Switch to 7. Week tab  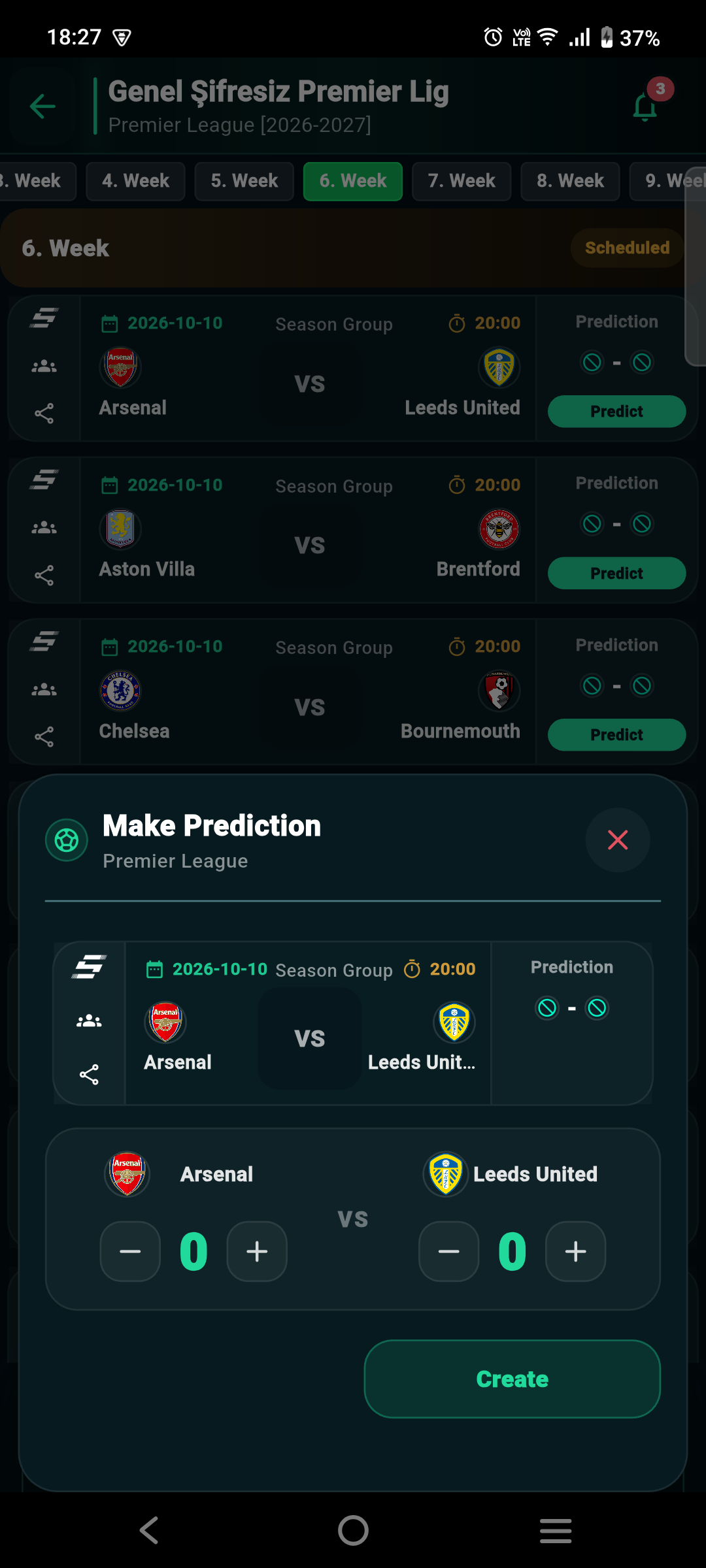point(462,181)
